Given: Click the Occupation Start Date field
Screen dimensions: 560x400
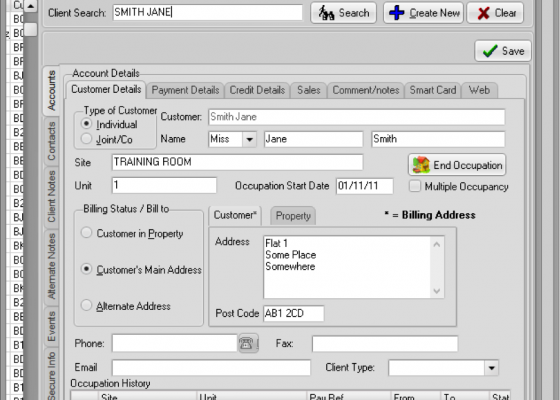Looking at the screenshot, I should point(365,186).
